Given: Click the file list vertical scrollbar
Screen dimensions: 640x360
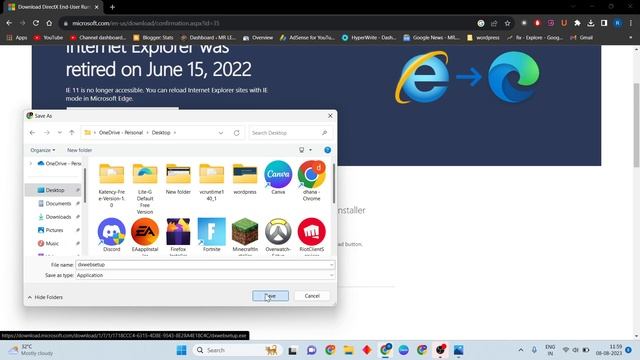Looking at the screenshot, I should (333, 184).
